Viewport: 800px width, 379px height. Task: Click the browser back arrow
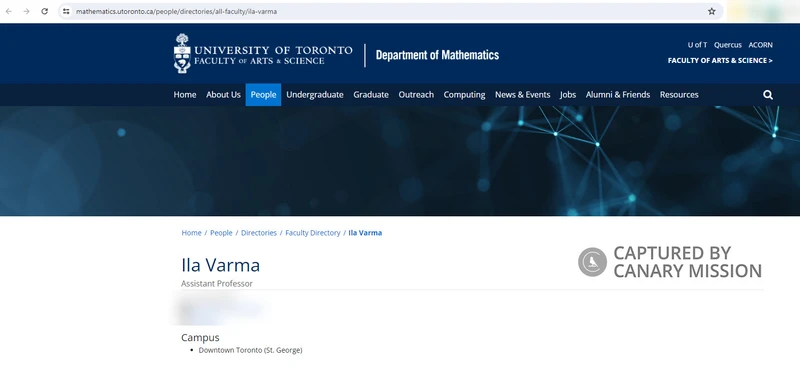[x=9, y=11]
